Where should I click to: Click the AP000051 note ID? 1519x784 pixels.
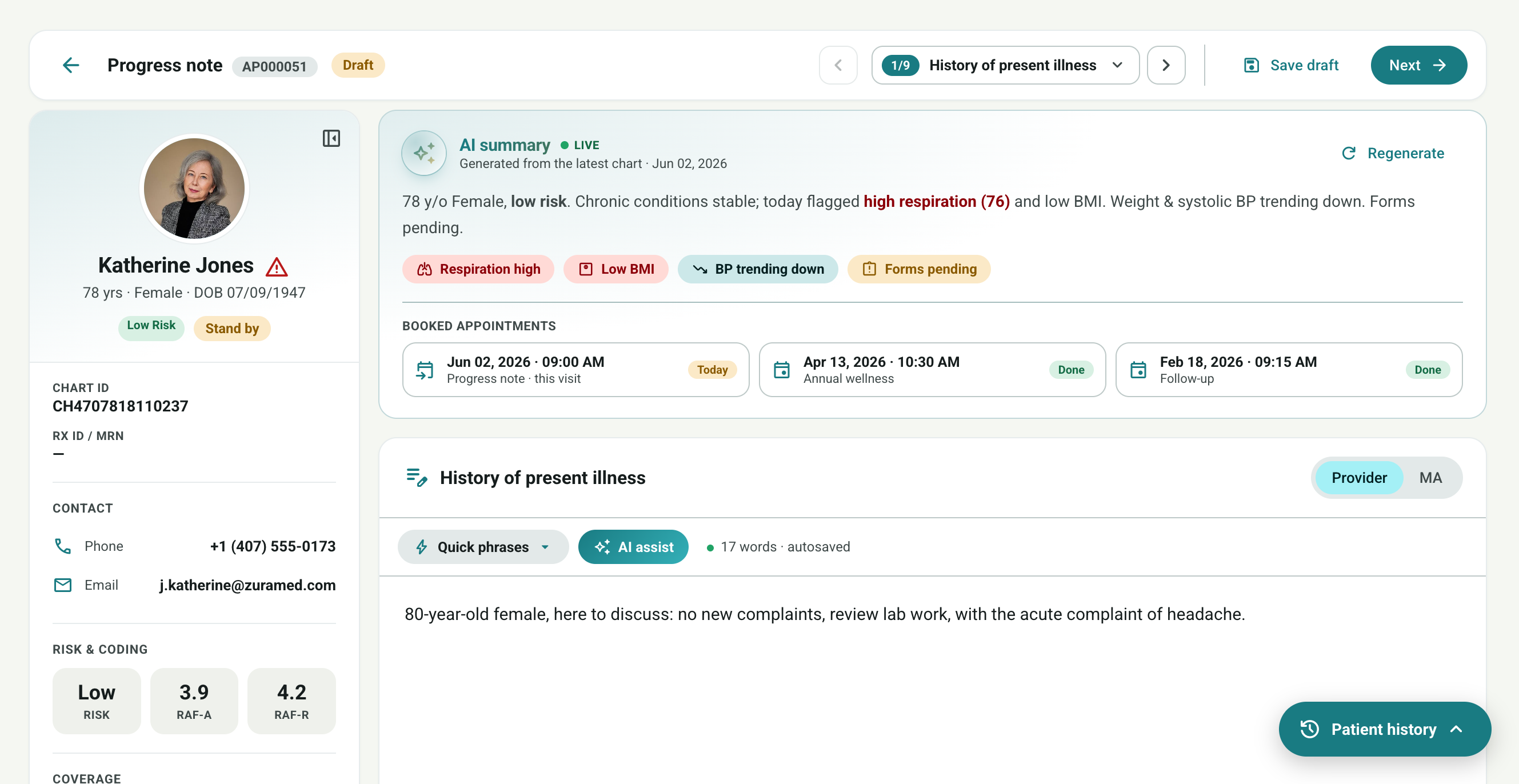click(x=274, y=66)
